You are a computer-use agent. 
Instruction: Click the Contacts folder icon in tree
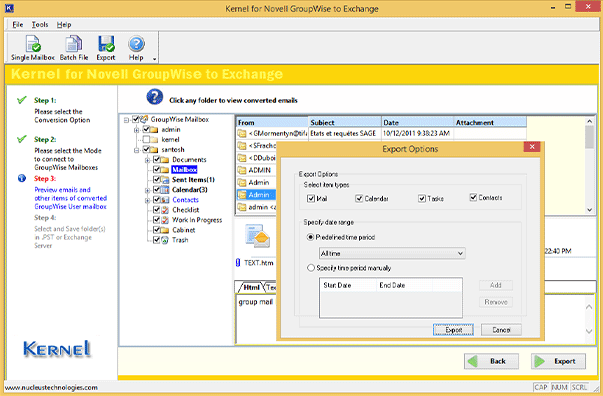[x=165, y=200]
